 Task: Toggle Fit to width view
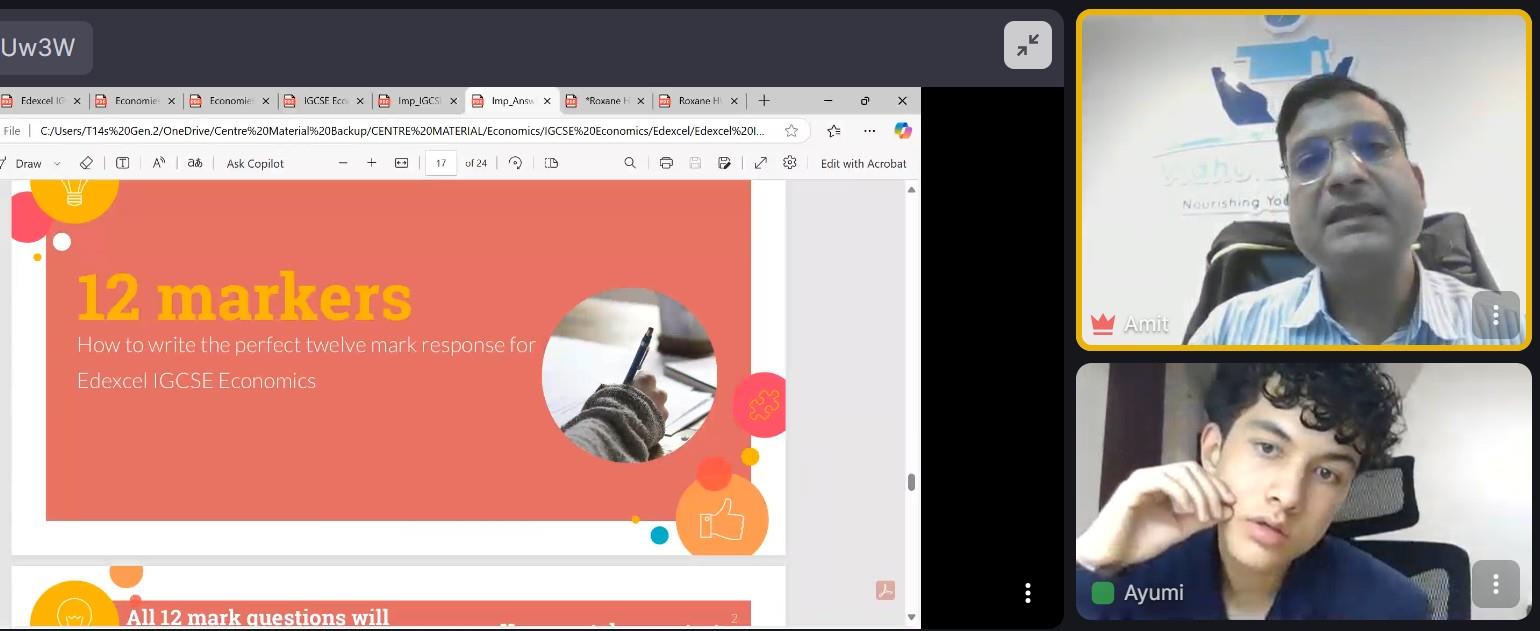coord(402,163)
